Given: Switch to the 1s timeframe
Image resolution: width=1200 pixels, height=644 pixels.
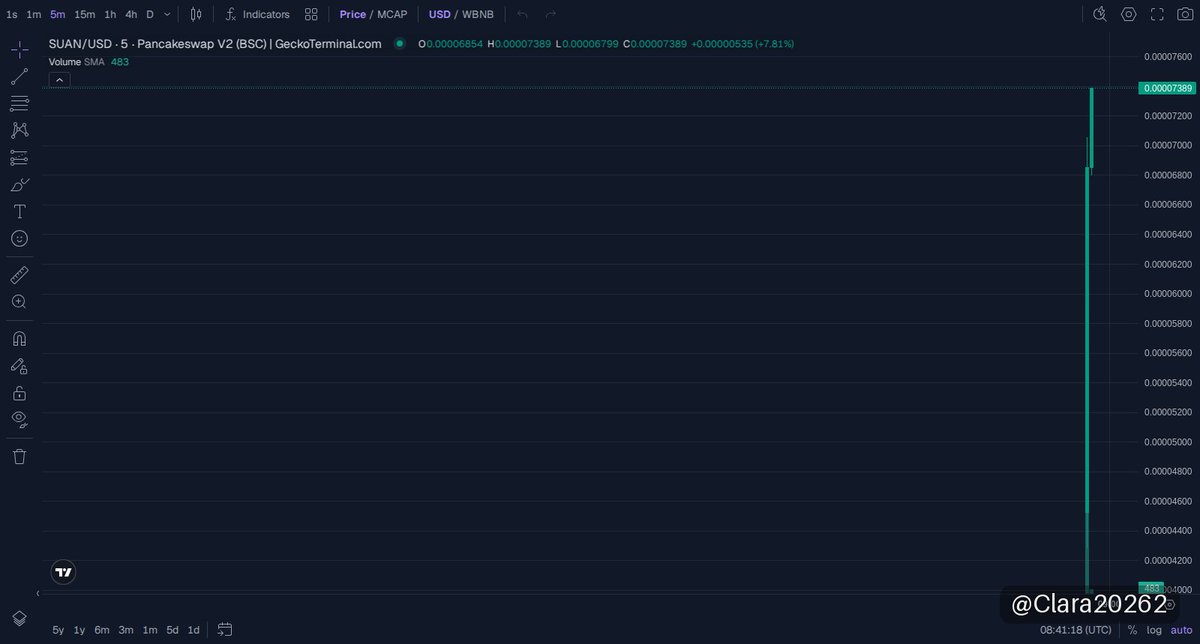Looking at the screenshot, I should click(12, 14).
